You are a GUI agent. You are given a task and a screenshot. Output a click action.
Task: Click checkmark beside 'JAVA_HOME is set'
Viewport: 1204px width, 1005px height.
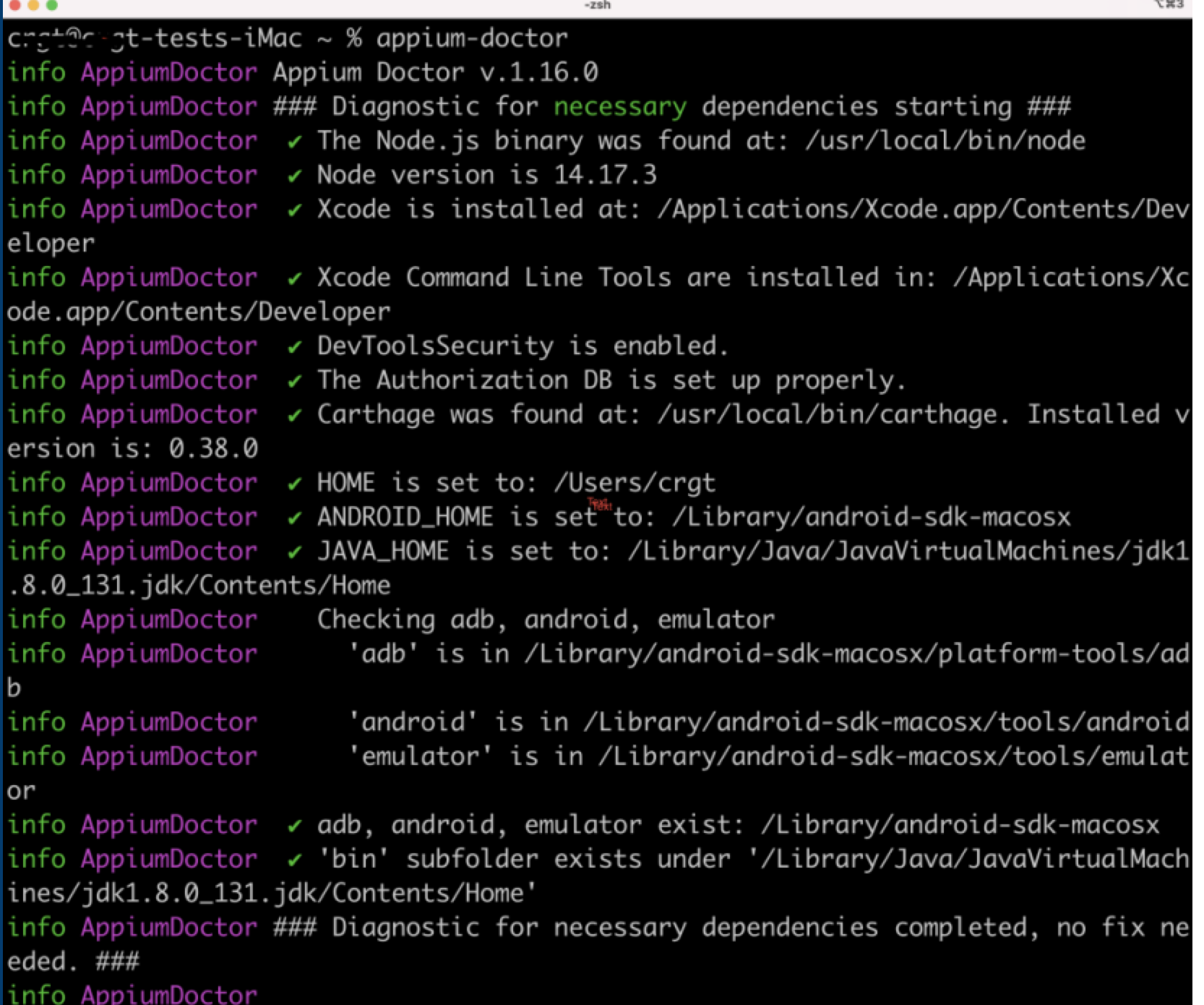click(294, 553)
